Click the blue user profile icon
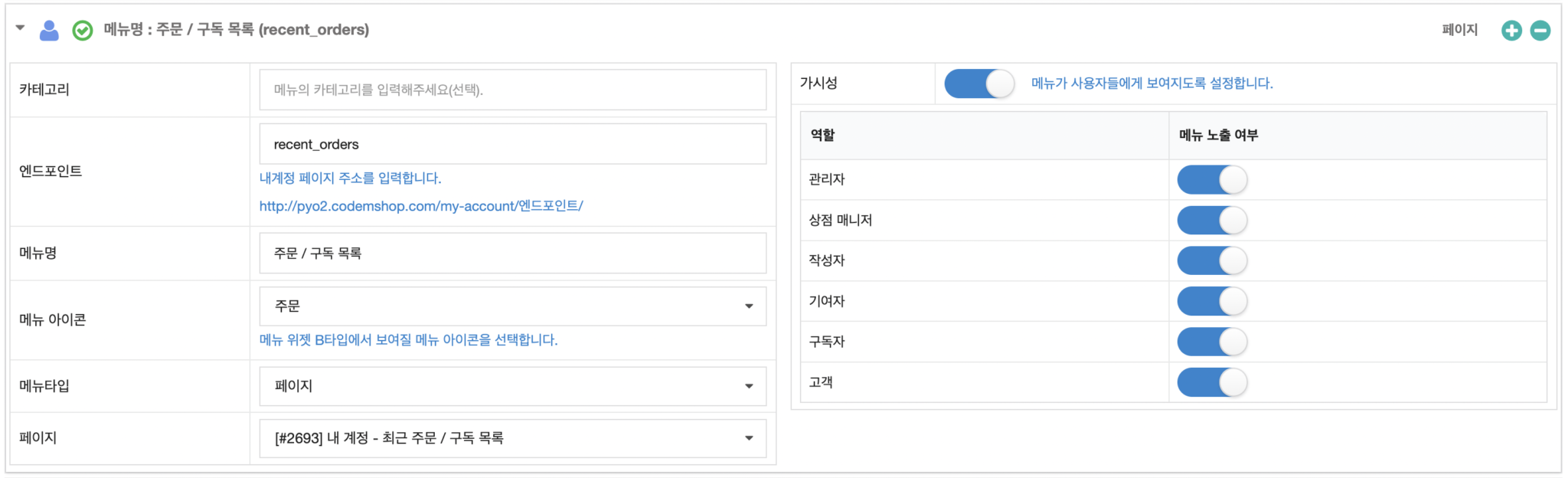 point(49,31)
